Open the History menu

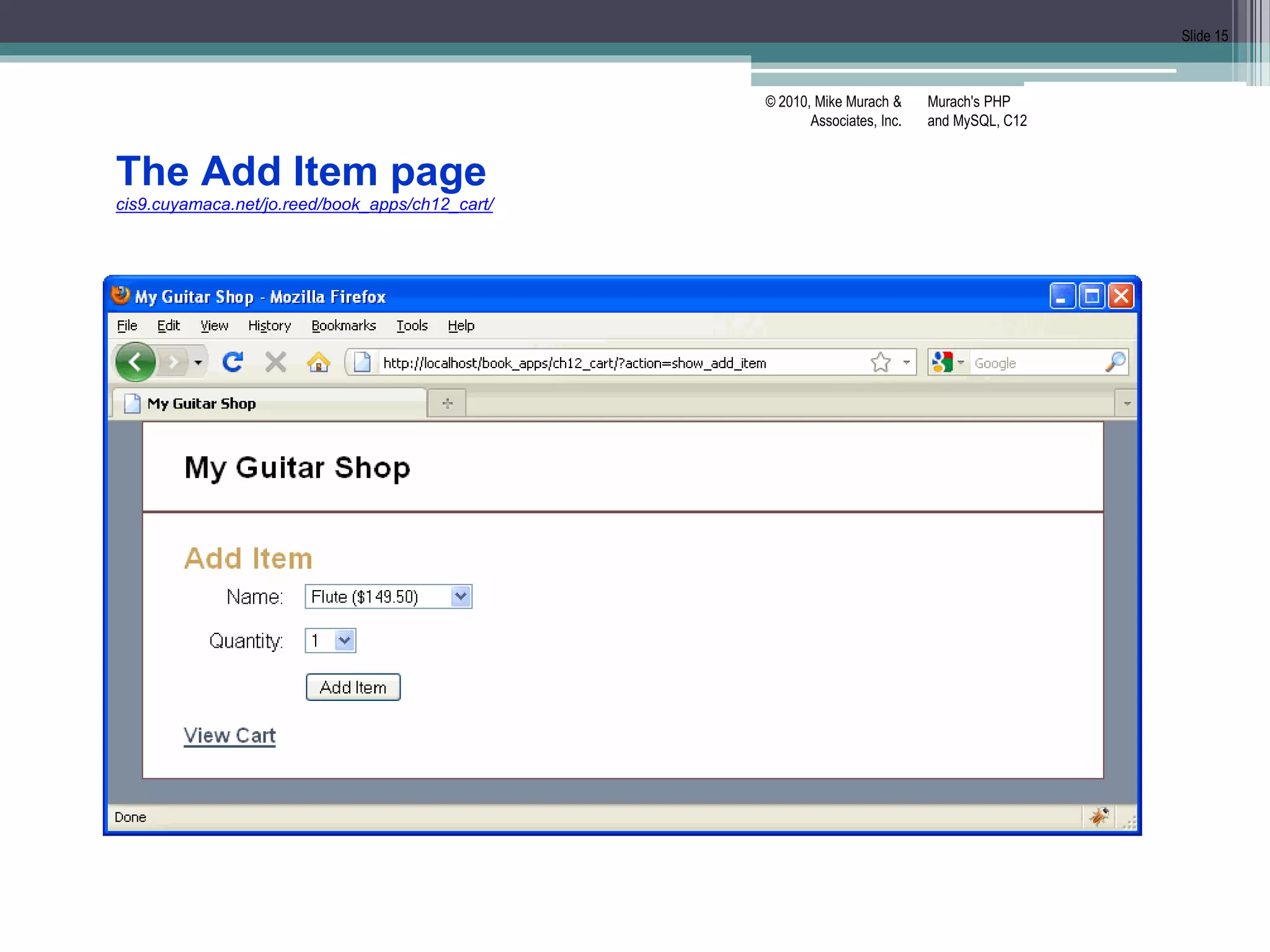(x=269, y=326)
